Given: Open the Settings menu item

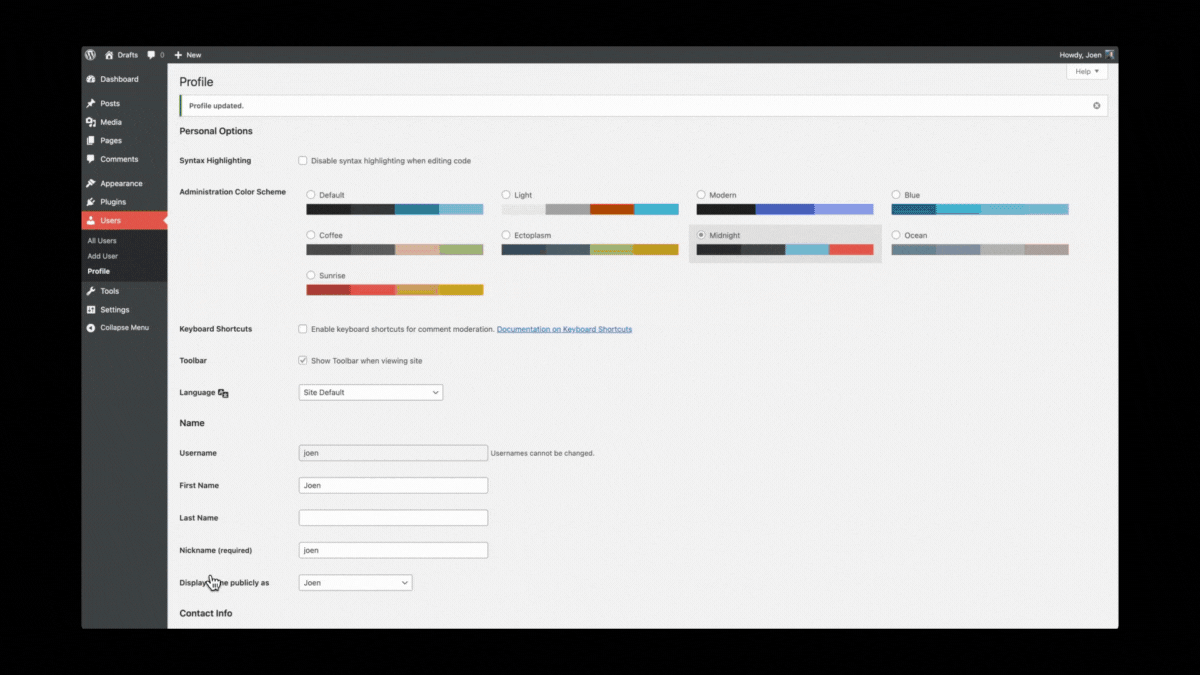Looking at the screenshot, I should point(114,310).
